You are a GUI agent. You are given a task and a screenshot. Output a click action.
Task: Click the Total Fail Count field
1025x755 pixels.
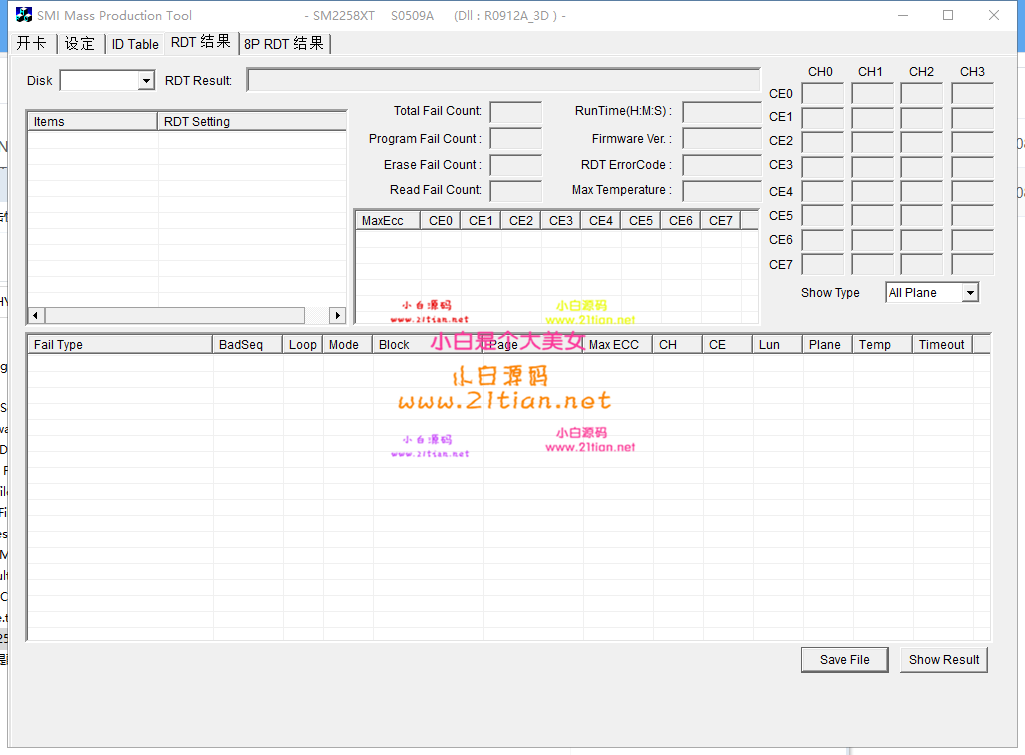(x=515, y=112)
